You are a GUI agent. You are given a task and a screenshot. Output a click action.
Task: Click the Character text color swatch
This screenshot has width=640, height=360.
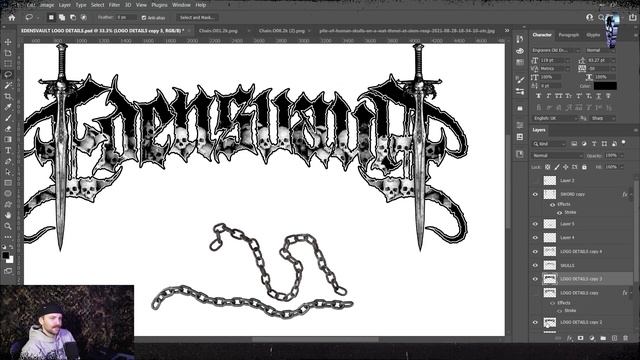click(605, 86)
